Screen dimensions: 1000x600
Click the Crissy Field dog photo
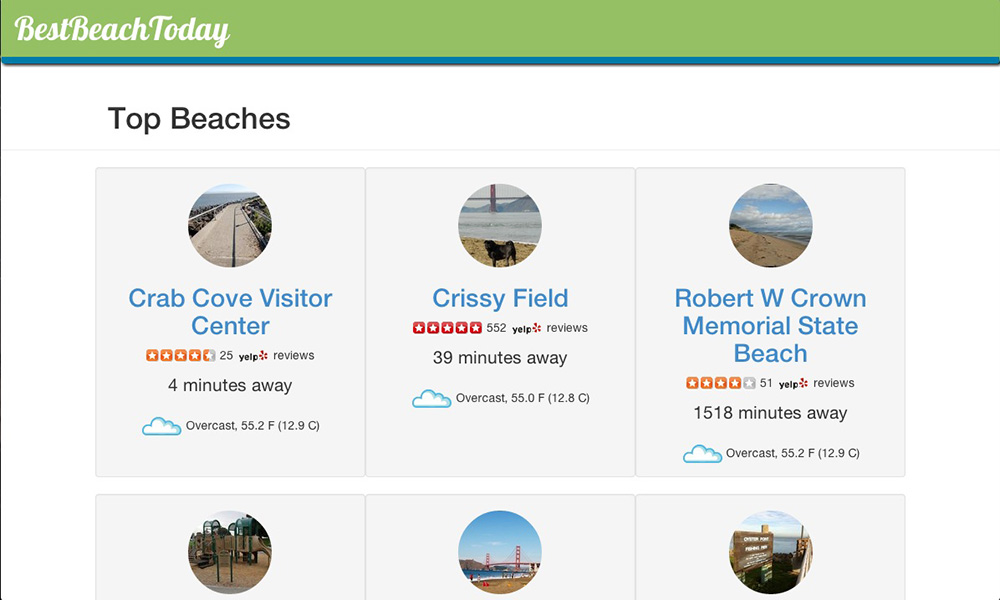(x=500, y=225)
